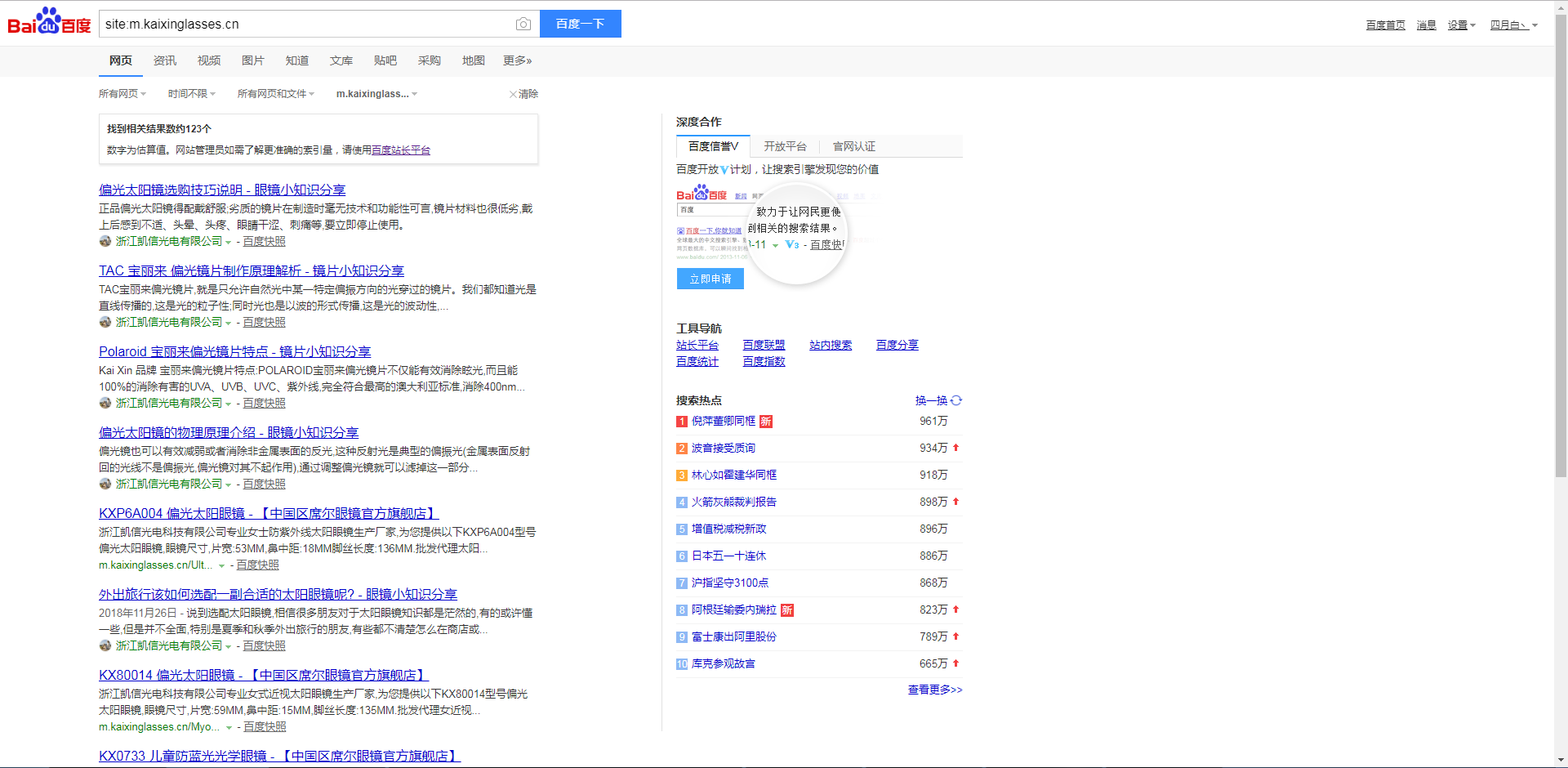The height and width of the screenshot is (768, 1568).
Task: Open result KX0733 儿童防蓝光光学眼镜
Action: pyautogui.click(x=280, y=756)
